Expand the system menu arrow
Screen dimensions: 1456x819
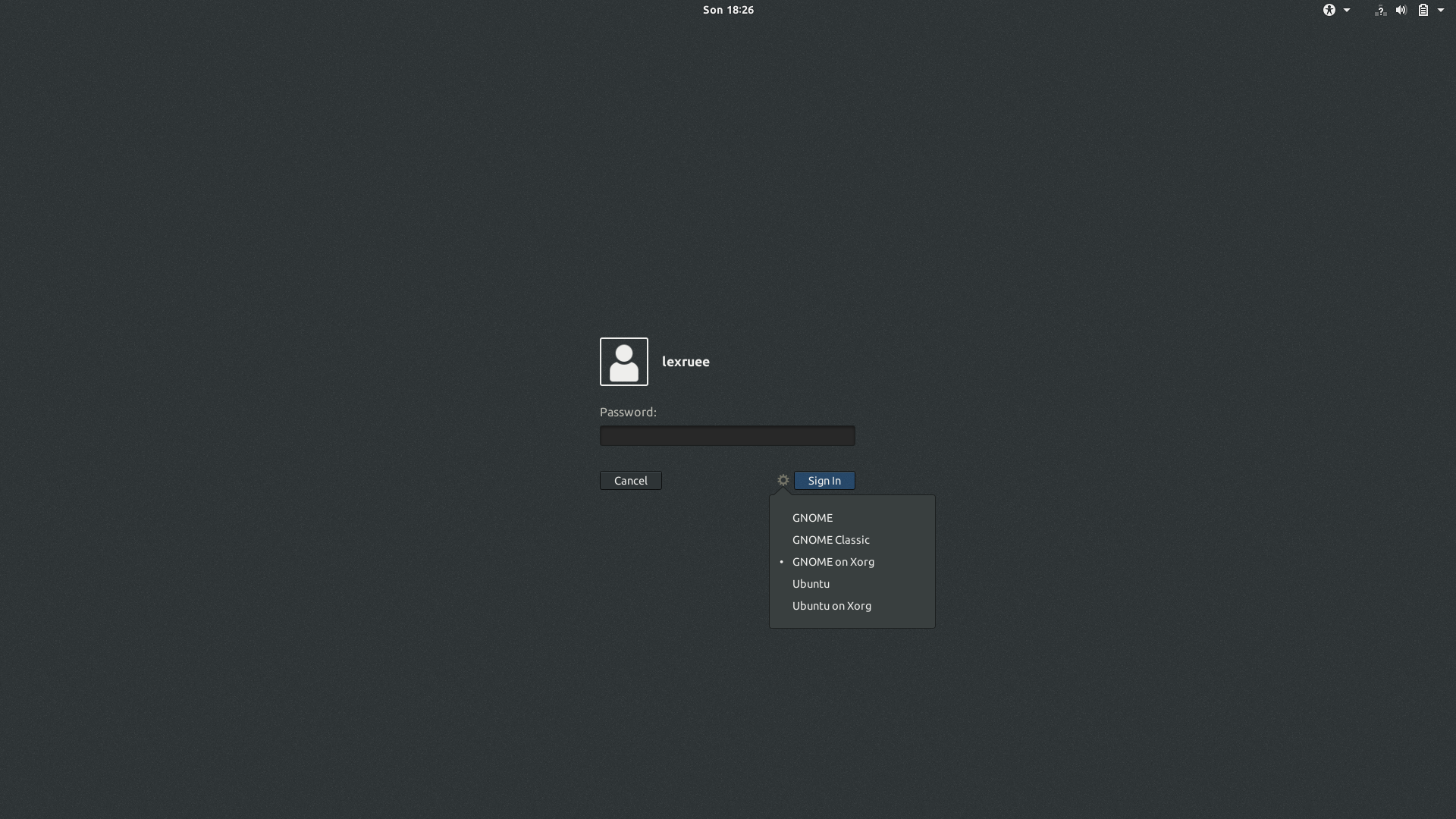[1441, 10]
